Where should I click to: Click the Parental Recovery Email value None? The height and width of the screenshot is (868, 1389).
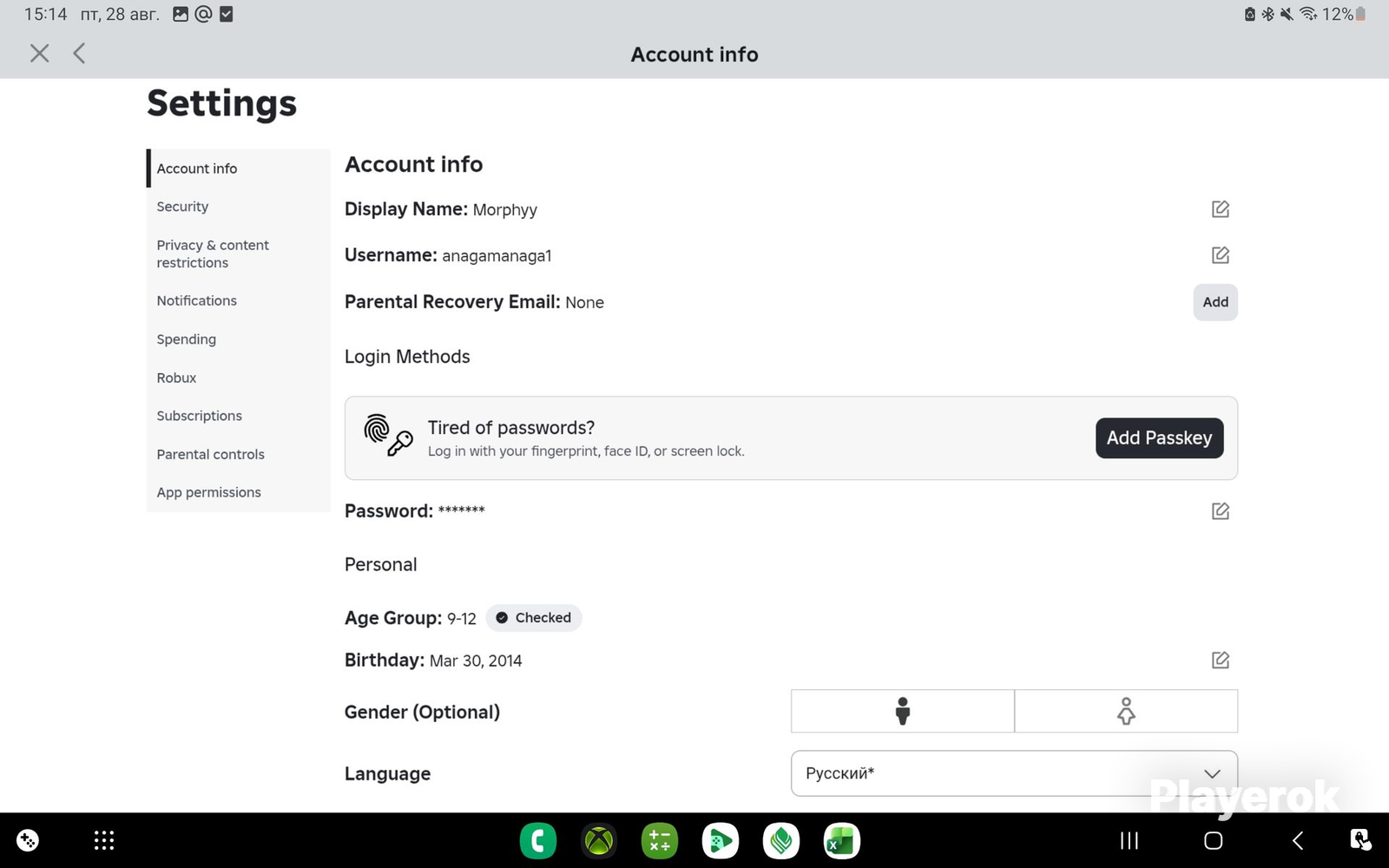[584, 303]
